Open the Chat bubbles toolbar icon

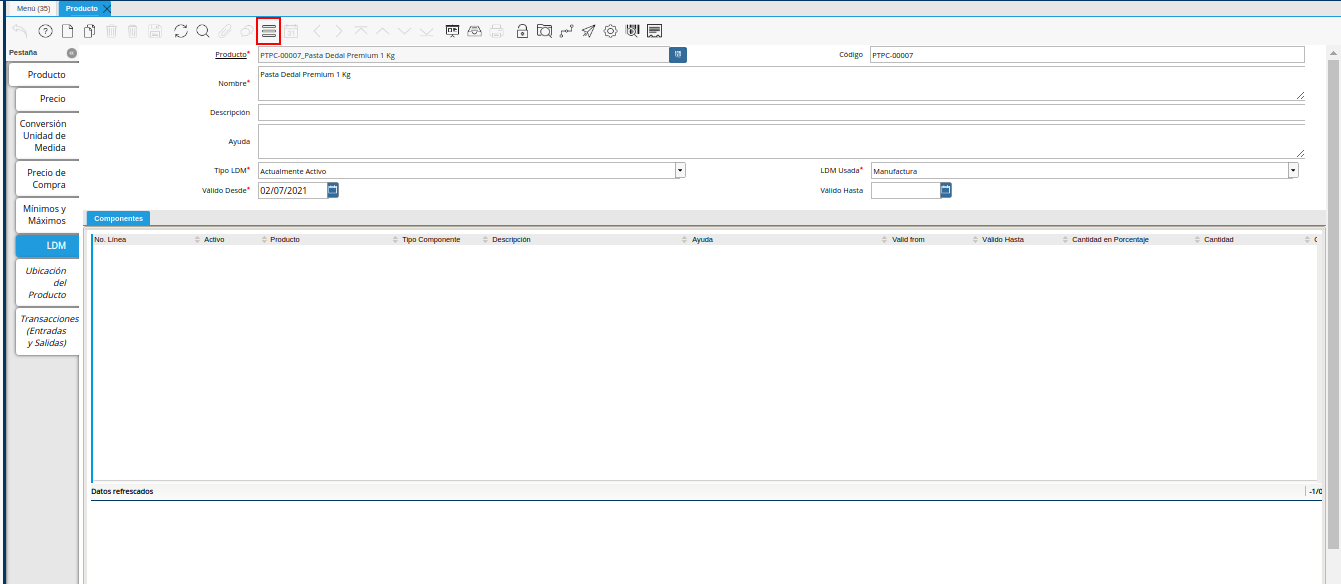[x=246, y=31]
